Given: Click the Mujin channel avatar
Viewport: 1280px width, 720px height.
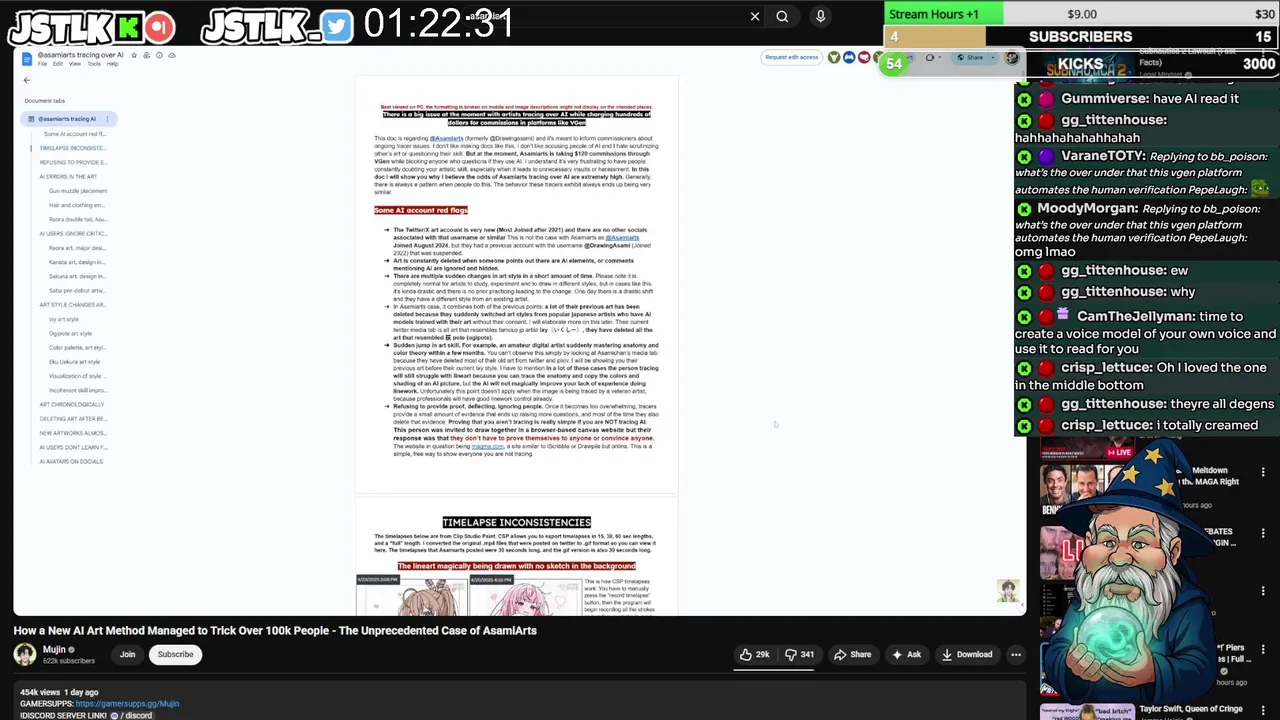Looking at the screenshot, I should (x=25, y=654).
